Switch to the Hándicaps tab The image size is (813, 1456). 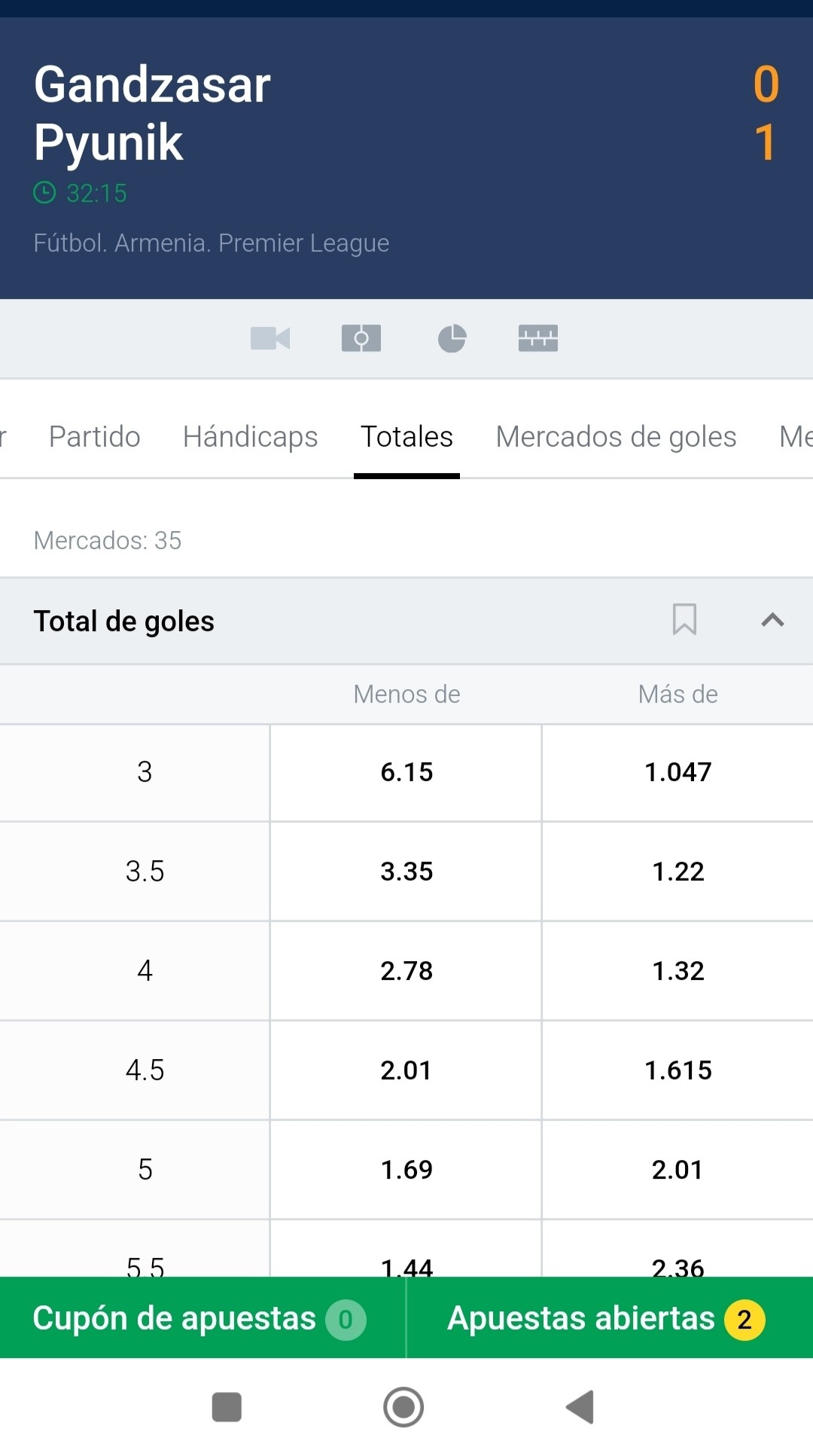pos(251,437)
